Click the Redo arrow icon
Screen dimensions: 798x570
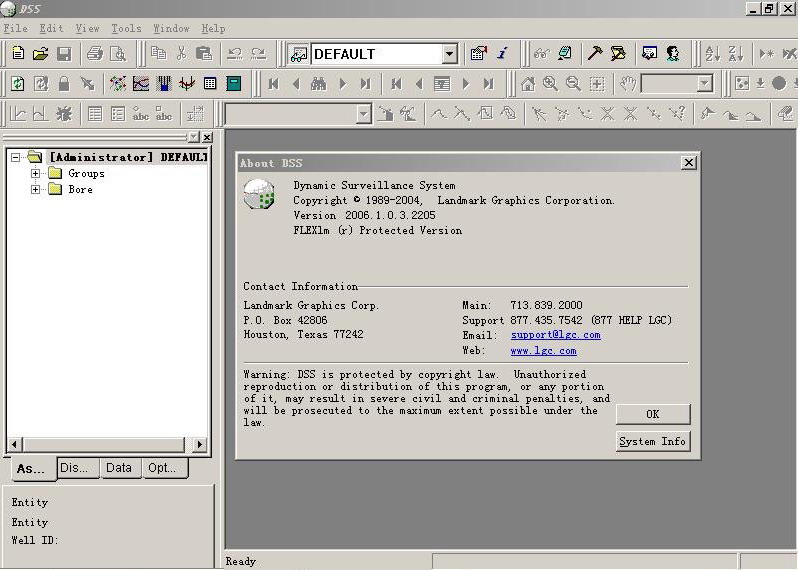pos(259,53)
